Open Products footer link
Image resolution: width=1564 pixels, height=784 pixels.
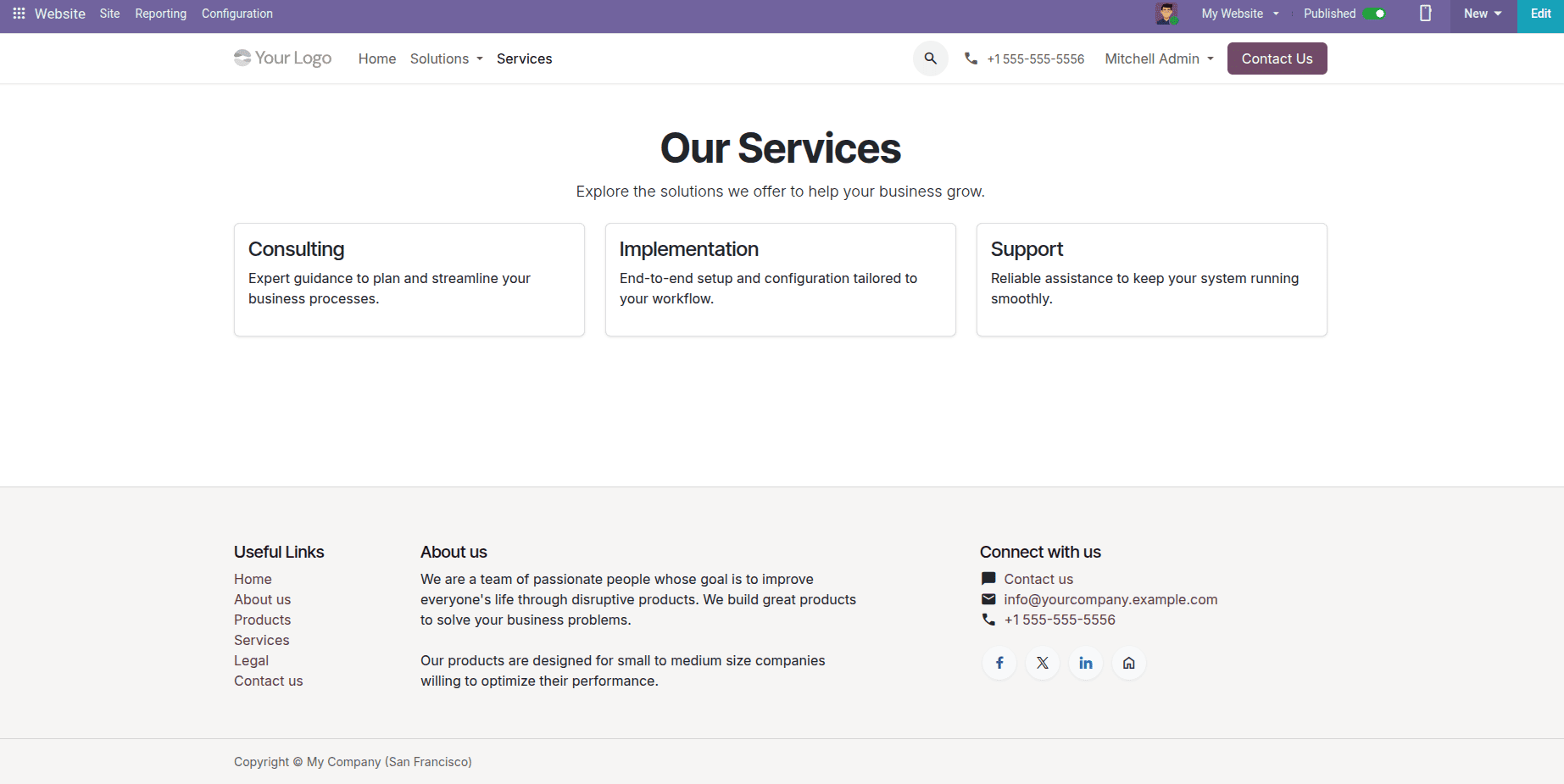[x=262, y=620]
